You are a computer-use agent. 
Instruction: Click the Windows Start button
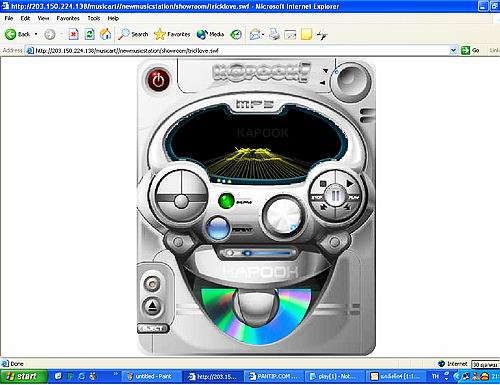tap(23, 377)
